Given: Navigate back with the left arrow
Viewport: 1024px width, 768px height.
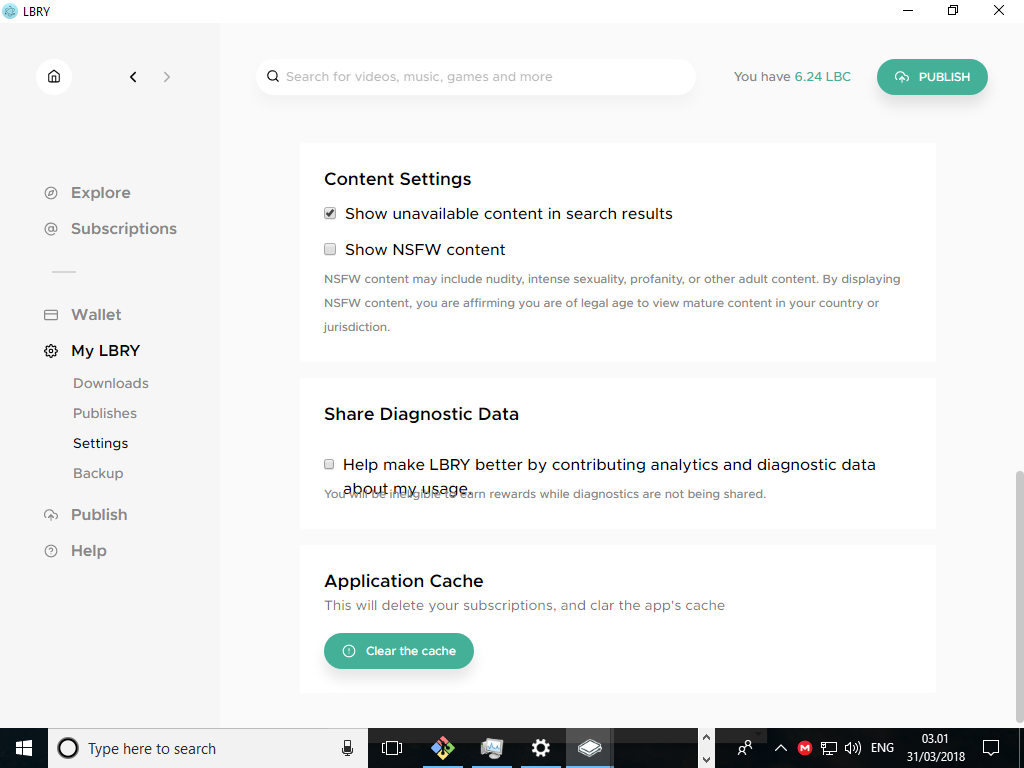Looking at the screenshot, I should [x=133, y=77].
